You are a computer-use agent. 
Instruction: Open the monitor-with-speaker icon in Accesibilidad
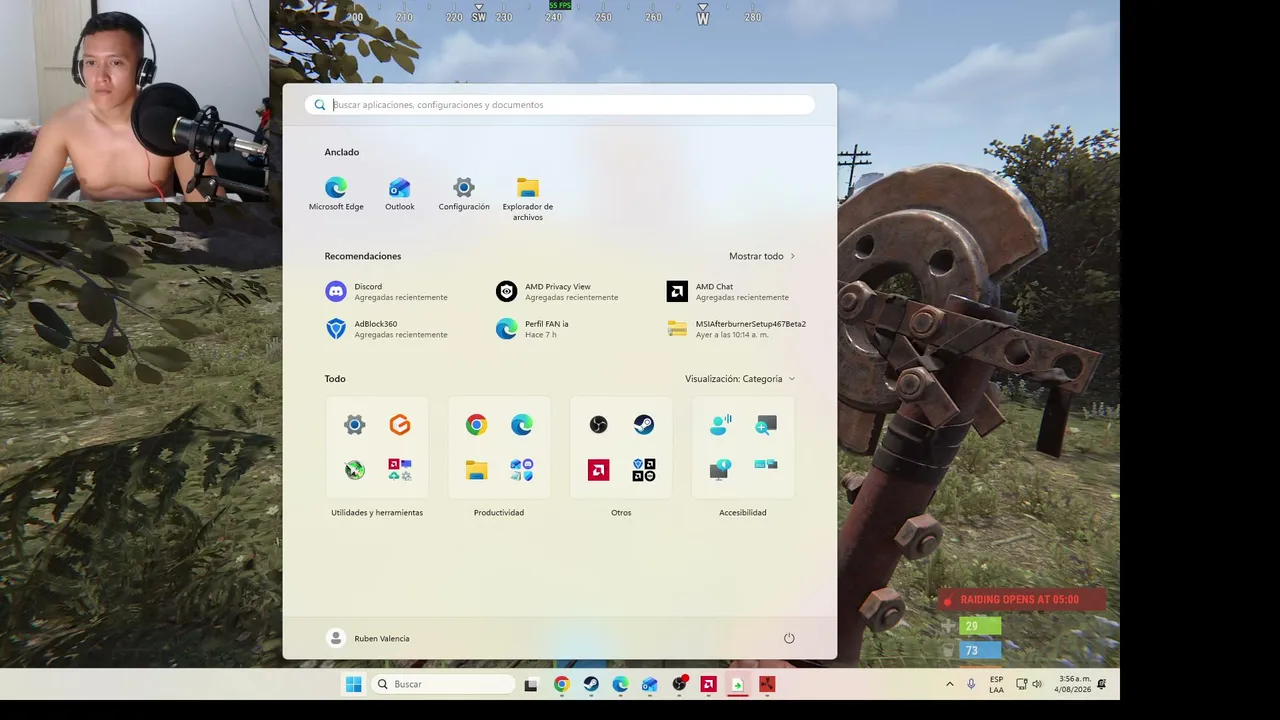coord(721,469)
